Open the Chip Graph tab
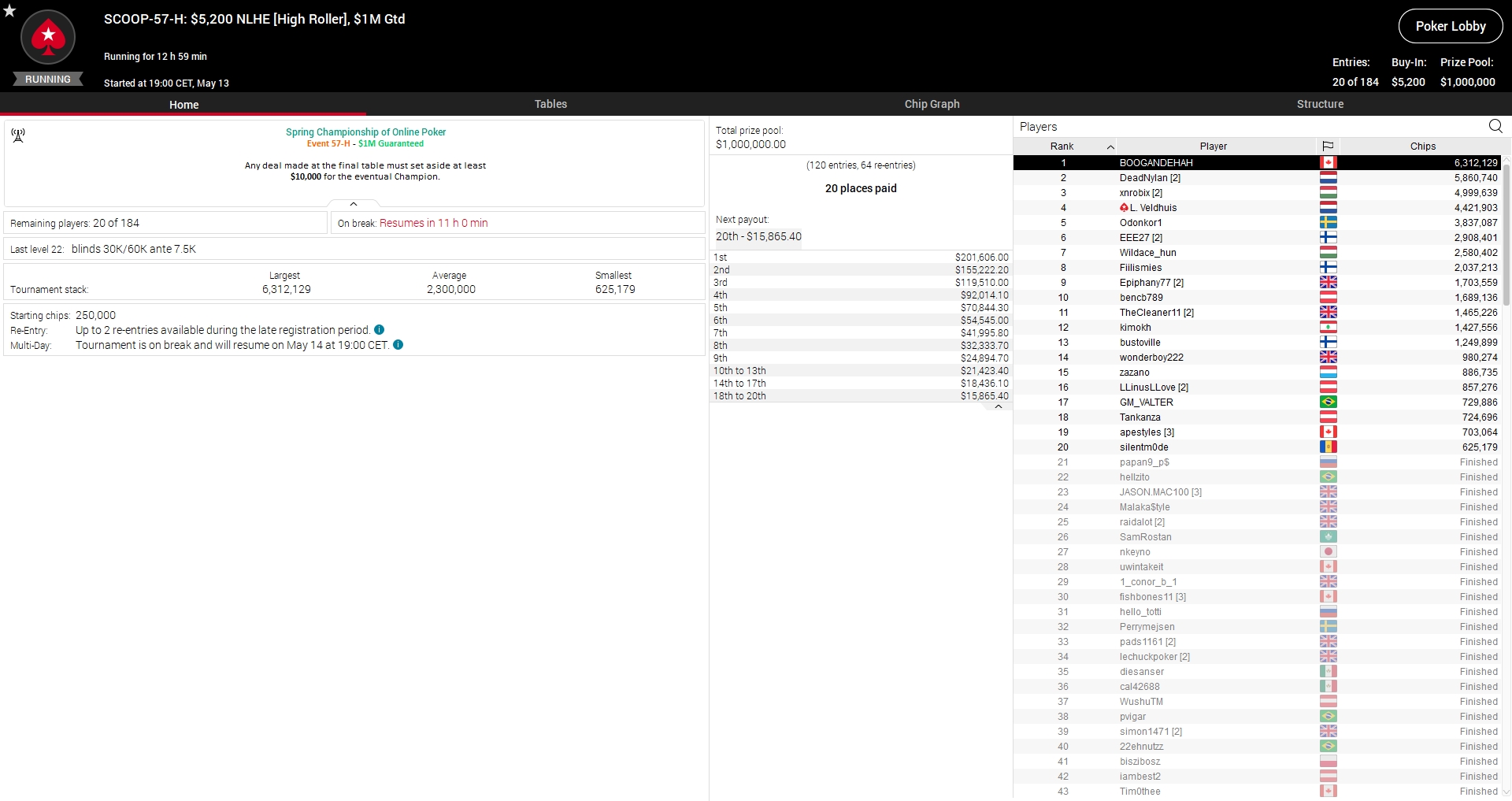Viewport: 1512px width, 801px height. 932,104
